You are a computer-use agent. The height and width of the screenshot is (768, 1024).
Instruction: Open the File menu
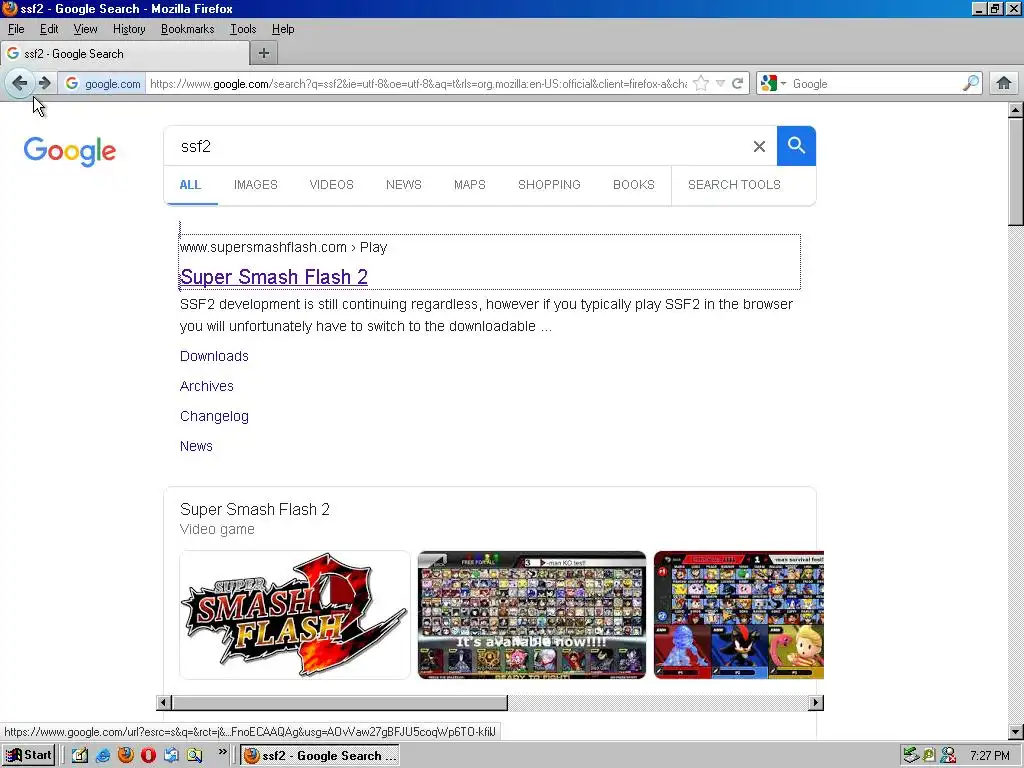tap(16, 29)
